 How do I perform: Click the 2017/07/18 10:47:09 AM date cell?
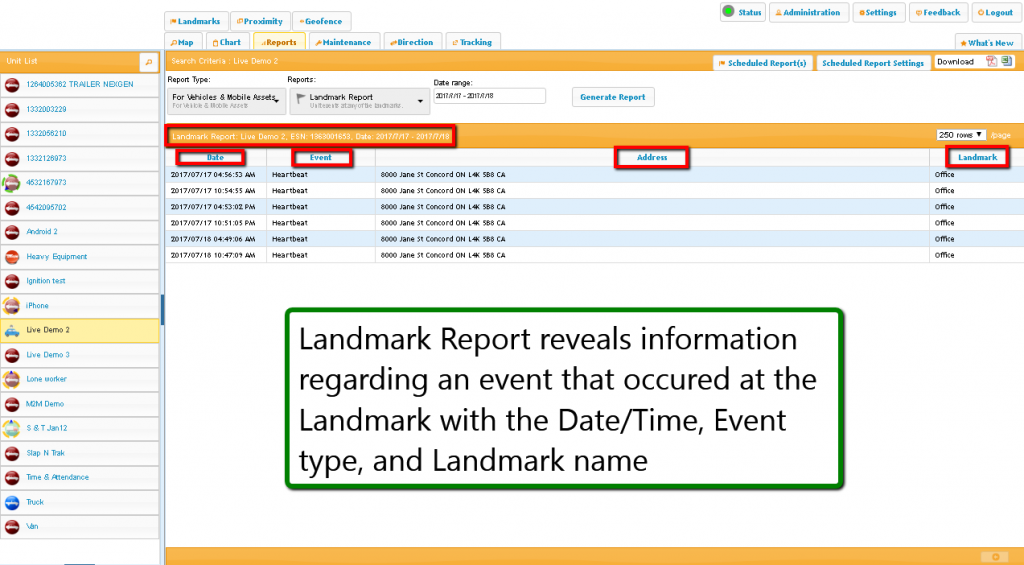coord(213,255)
